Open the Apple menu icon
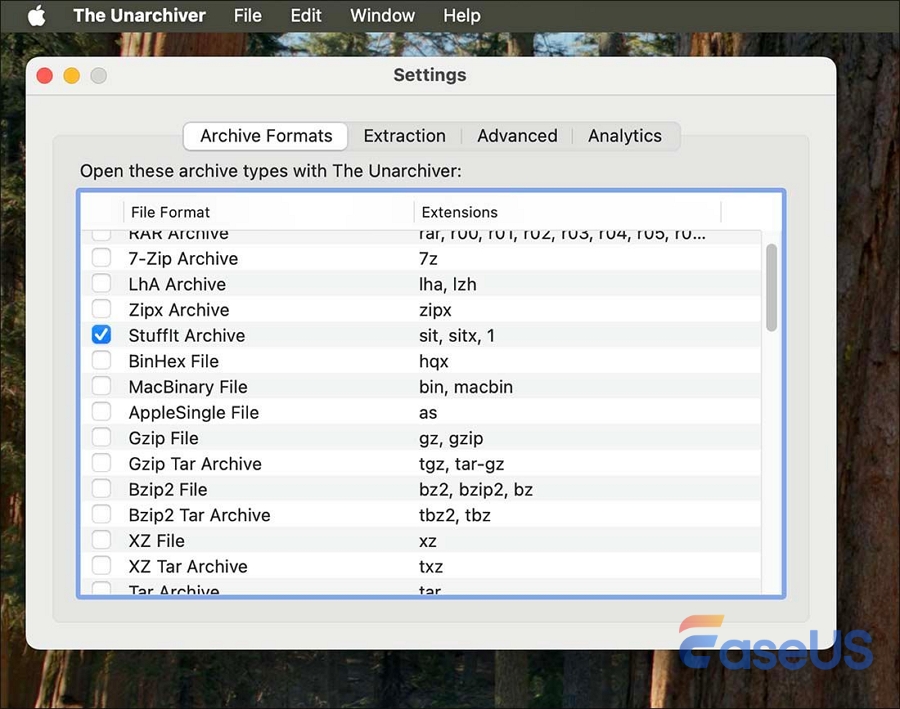The width and height of the screenshot is (900, 709). 36,15
